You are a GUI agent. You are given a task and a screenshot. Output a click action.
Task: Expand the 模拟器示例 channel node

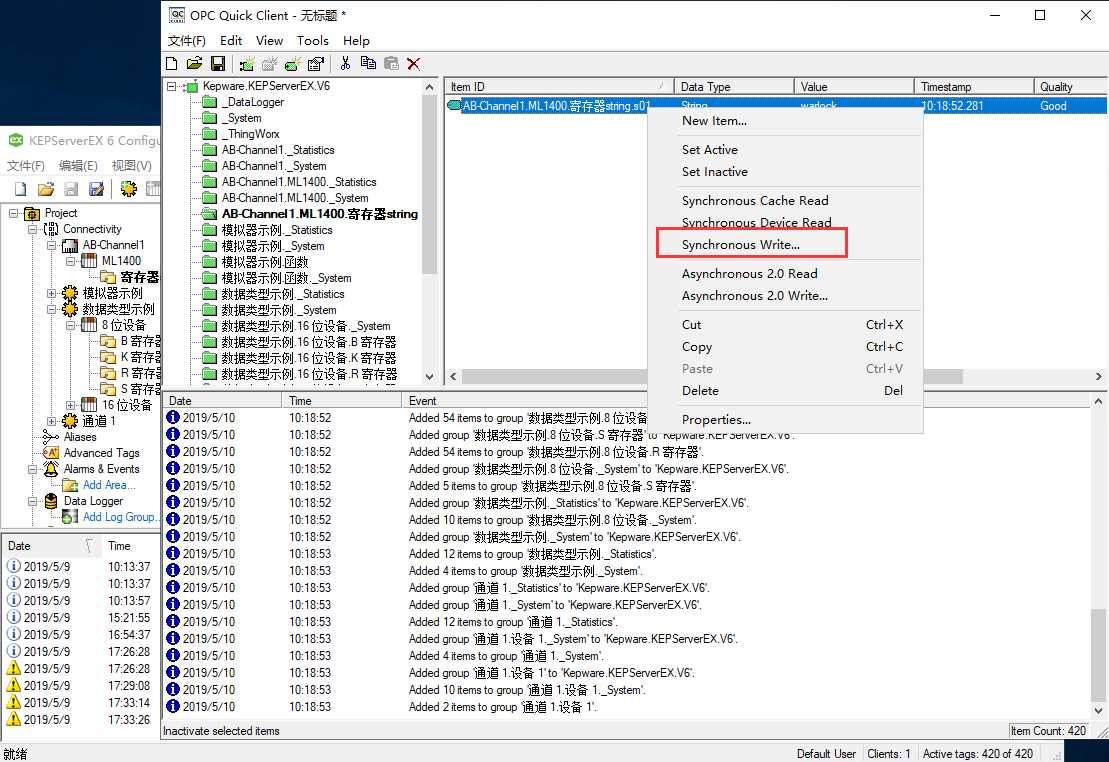point(51,293)
